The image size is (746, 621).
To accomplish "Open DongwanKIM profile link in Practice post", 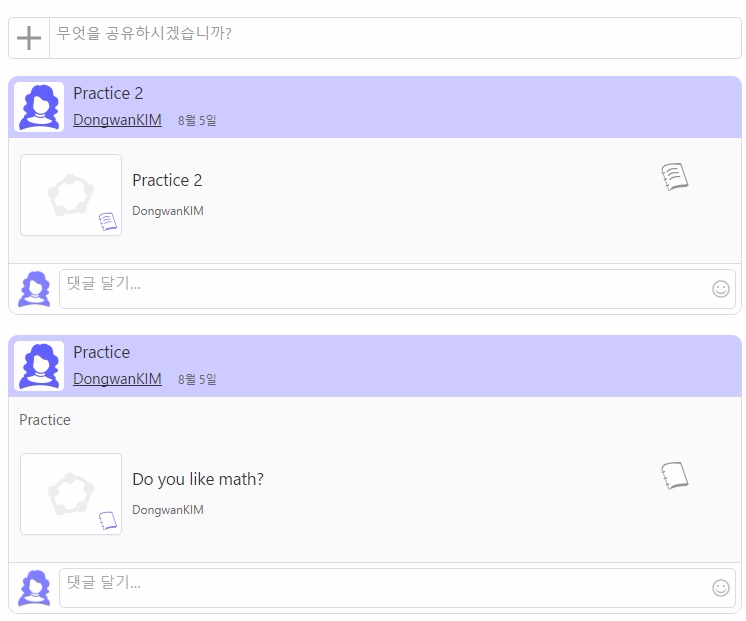I will 117,379.
